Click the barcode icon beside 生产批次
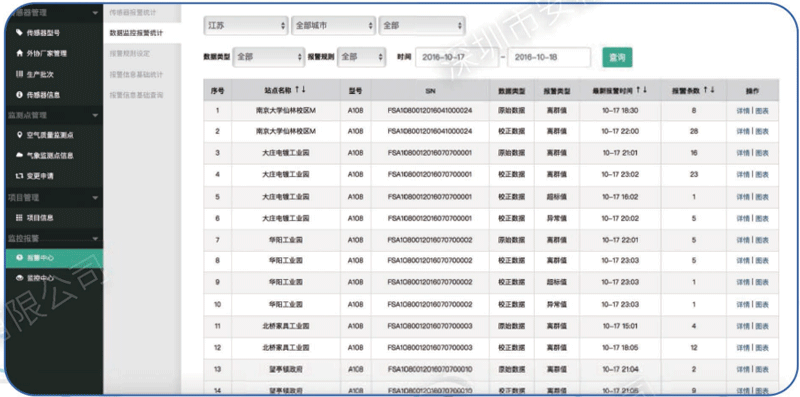 (19, 74)
